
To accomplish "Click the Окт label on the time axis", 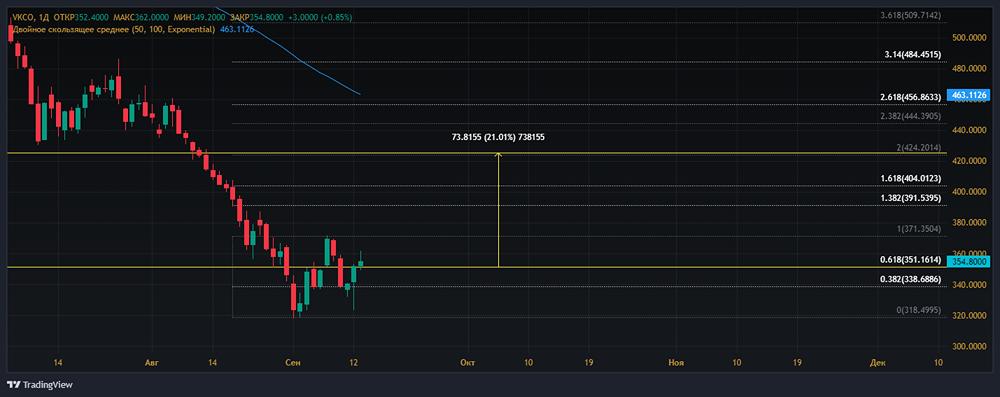I will click(467, 363).
